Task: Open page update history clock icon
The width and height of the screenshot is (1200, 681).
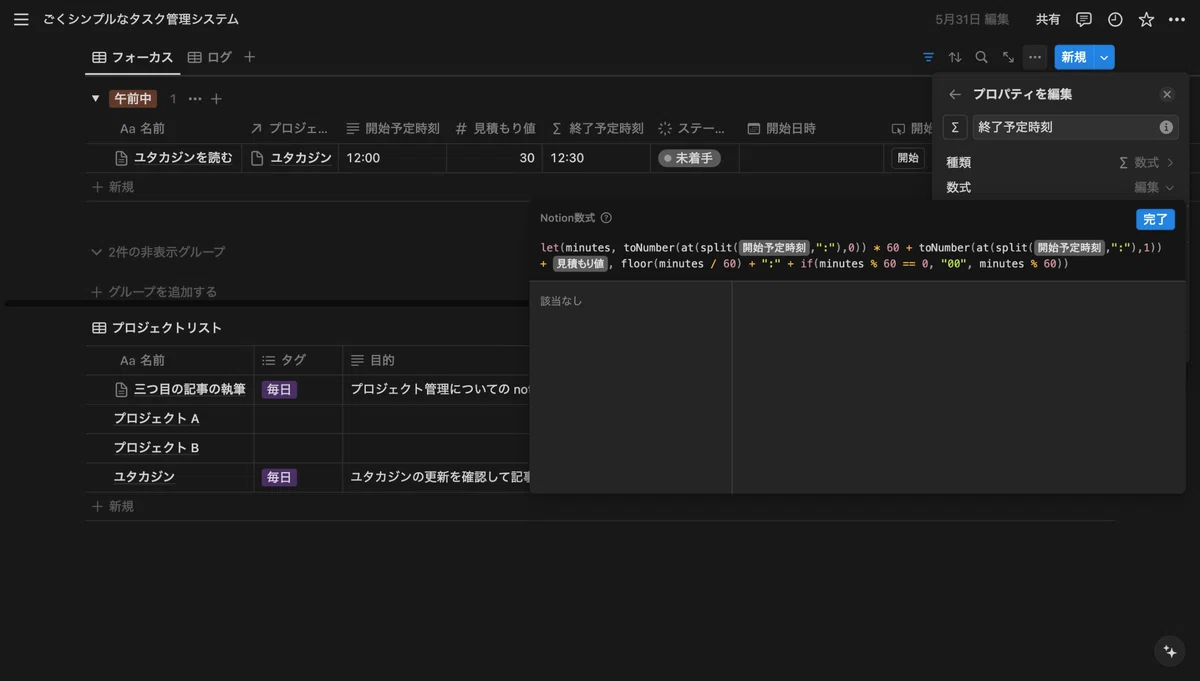Action: point(1115,19)
